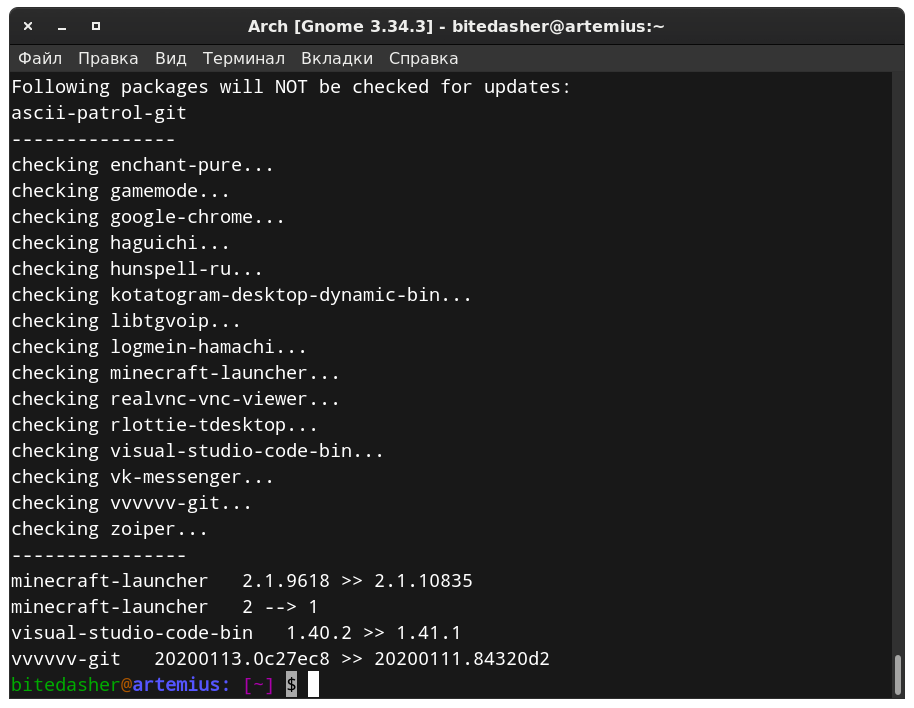Open the Справка menu
The width and height of the screenshot is (914, 708).
click(x=423, y=58)
